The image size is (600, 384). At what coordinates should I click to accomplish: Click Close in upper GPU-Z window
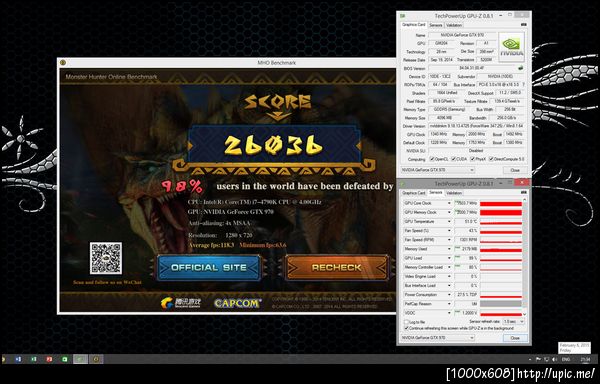515,170
